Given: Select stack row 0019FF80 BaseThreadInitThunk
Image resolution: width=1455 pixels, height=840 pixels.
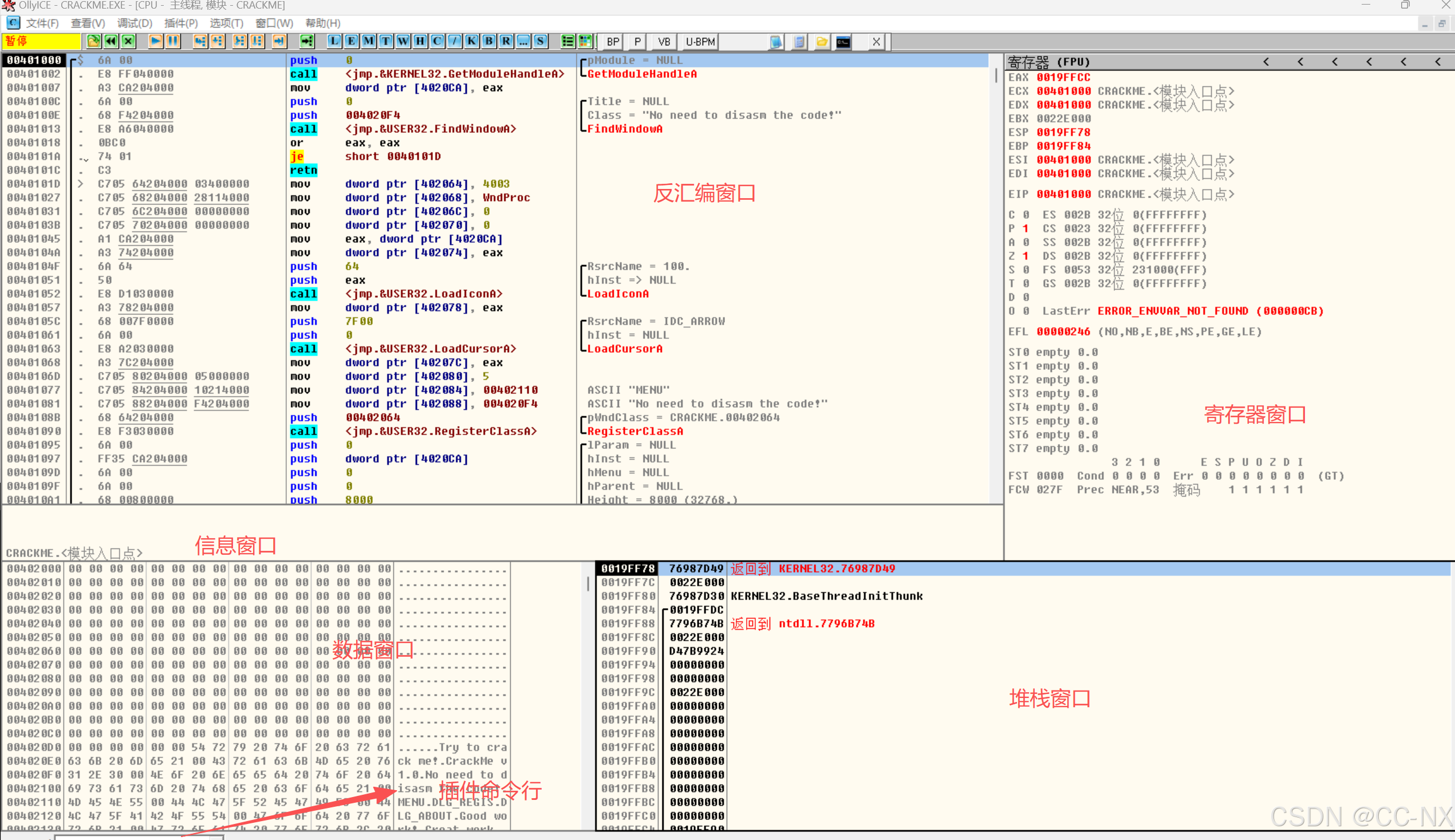Looking at the screenshot, I should (1022, 596).
